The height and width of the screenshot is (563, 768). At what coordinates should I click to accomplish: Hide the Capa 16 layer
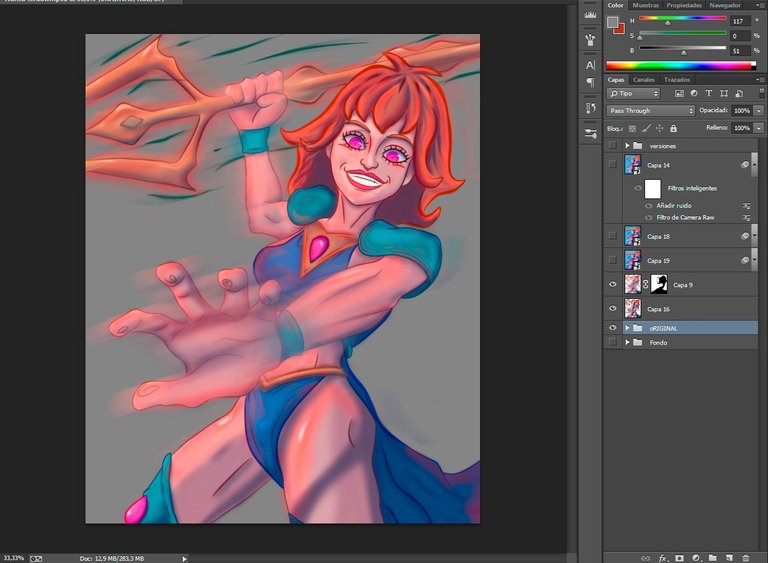pyautogui.click(x=612, y=308)
